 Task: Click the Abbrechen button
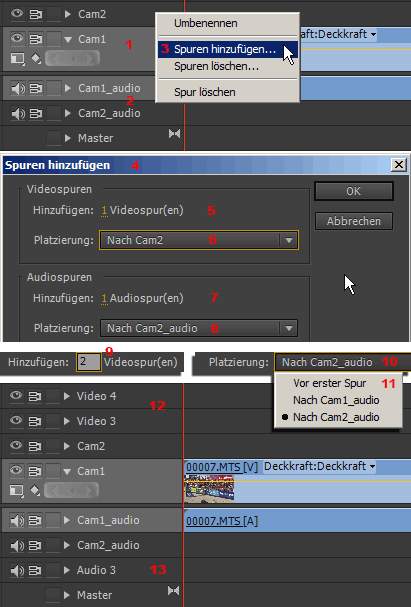(x=354, y=221)
